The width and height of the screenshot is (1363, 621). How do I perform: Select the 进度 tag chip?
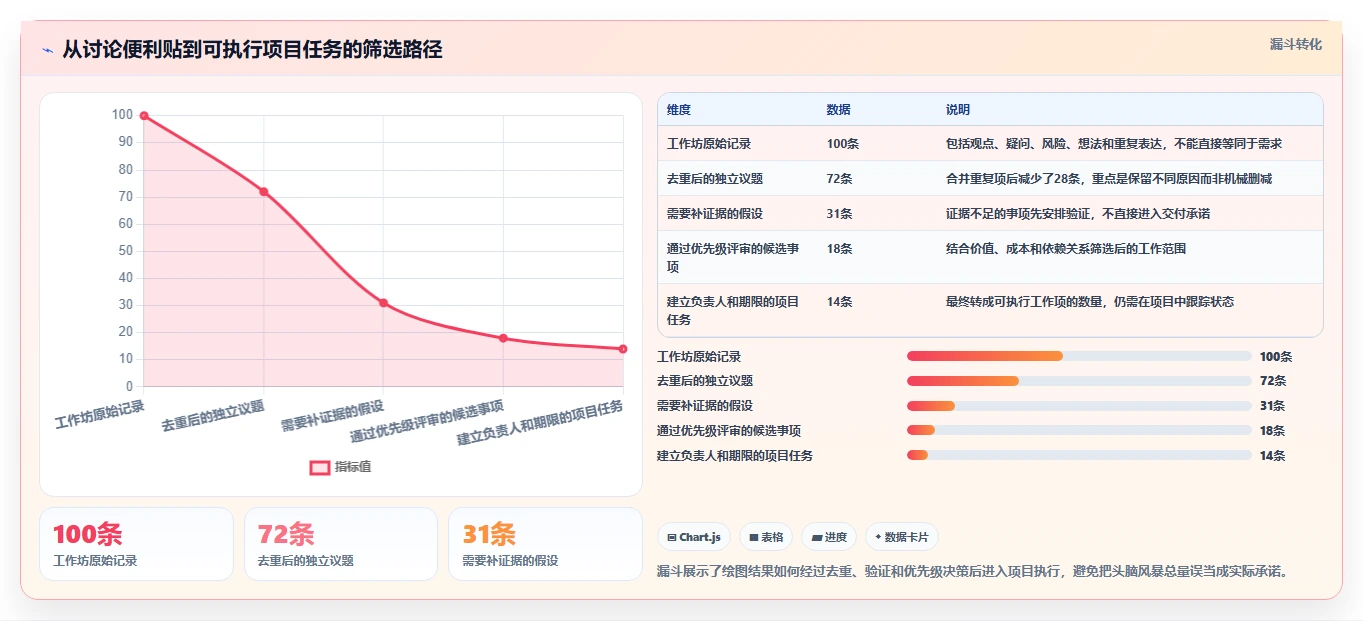pyautogui.click(x=829, y=537)
